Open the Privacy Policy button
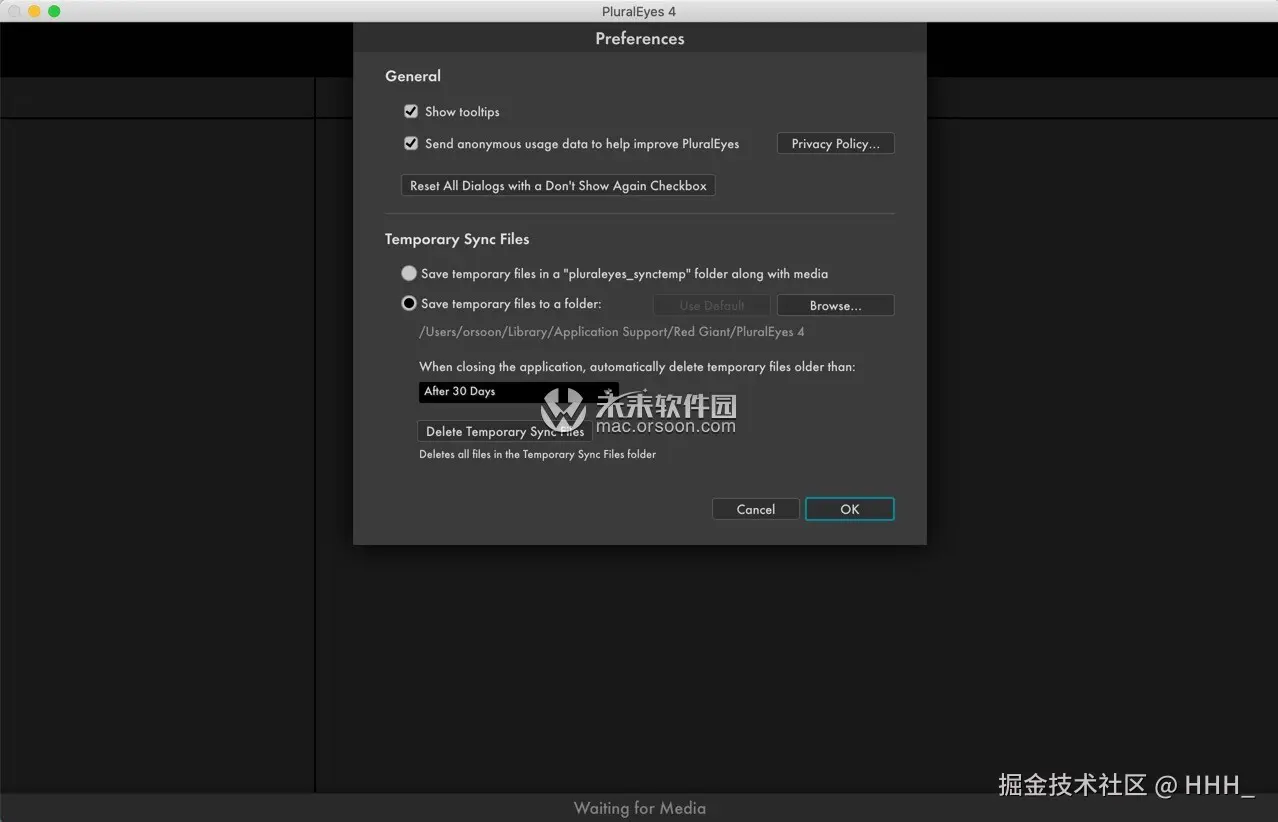Image resolution: width=1278 pixels, height=822 pixels. click(x=835, y=144)
